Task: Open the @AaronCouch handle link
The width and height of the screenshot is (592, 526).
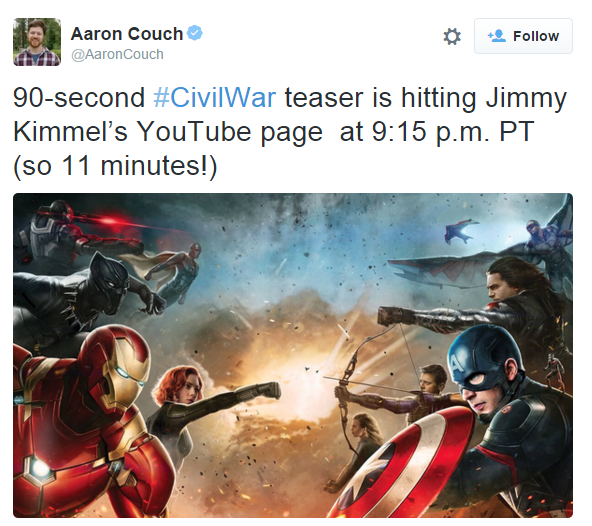Action: (x=117, y=54)
